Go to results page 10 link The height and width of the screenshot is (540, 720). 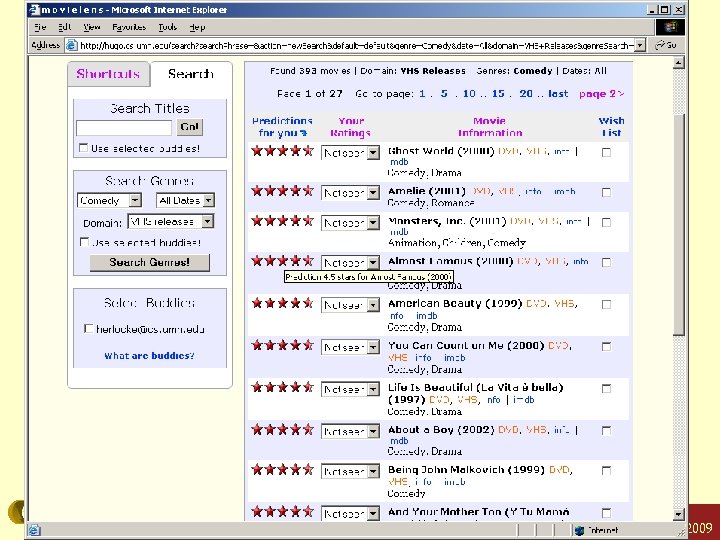tap(469, 94)
